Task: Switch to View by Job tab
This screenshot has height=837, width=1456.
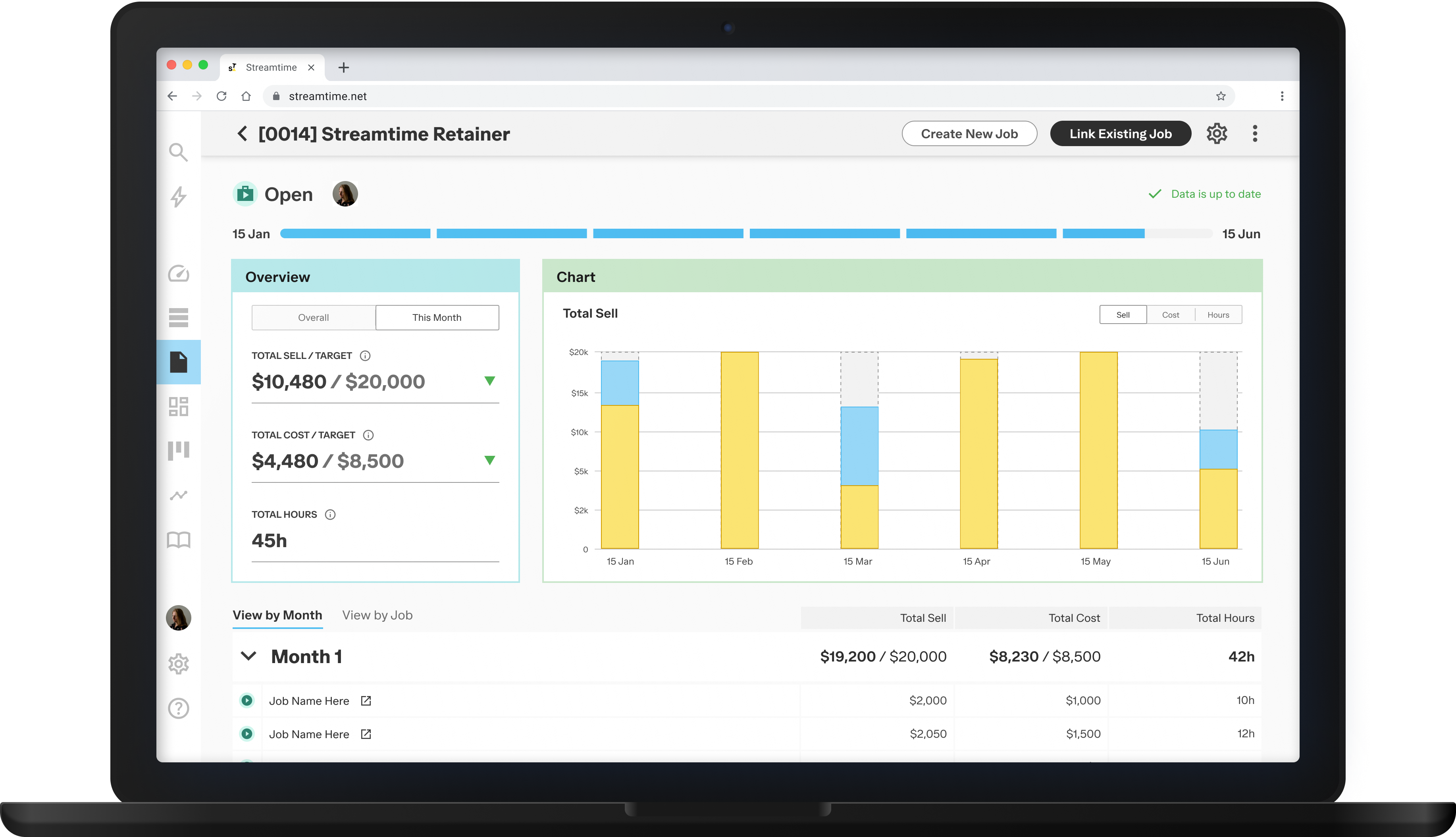Action: (x=377, y=615)
